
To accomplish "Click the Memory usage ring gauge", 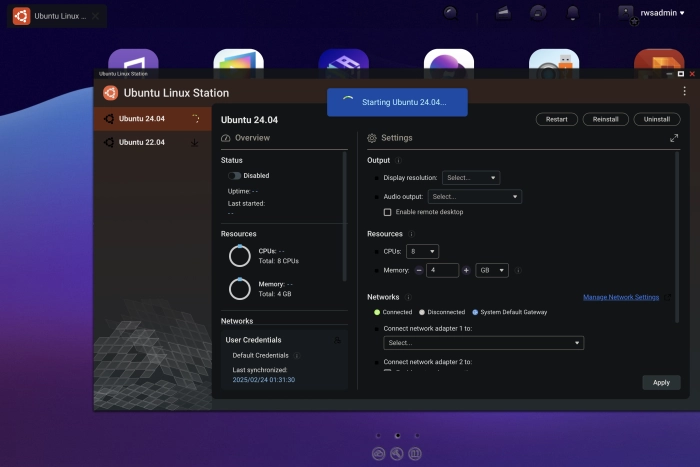I will (240, 289).
